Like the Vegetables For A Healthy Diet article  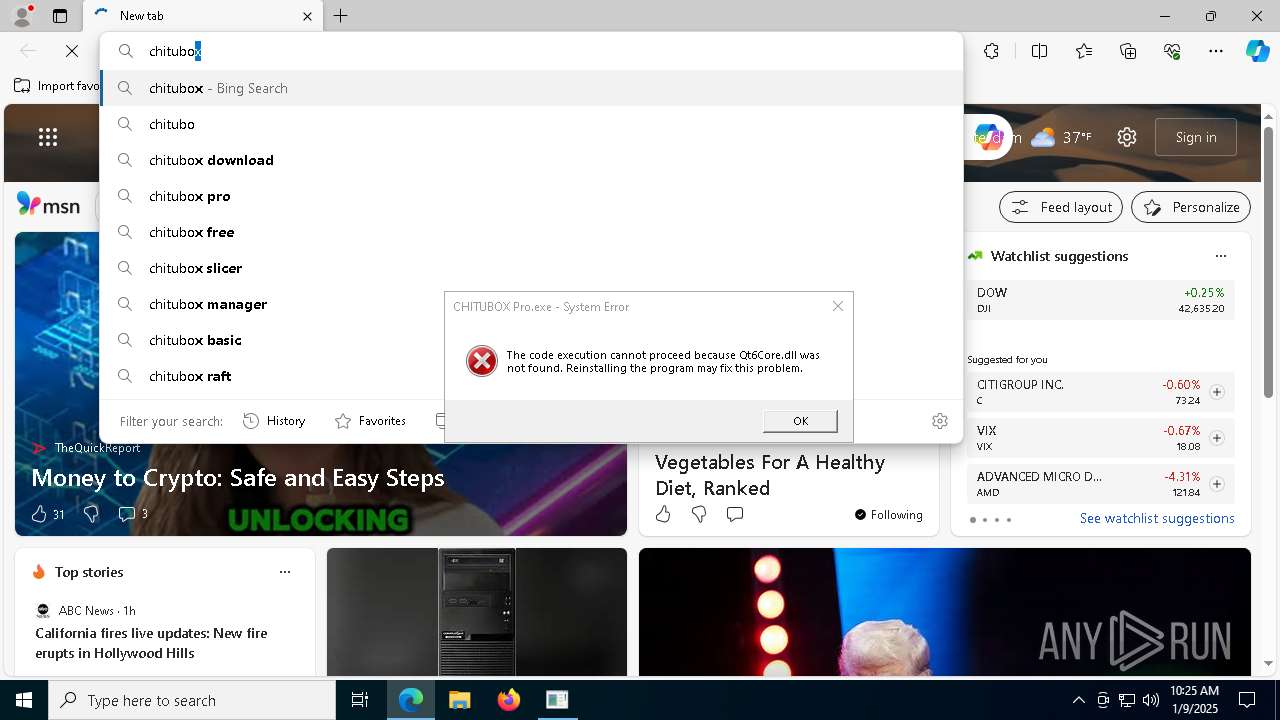pyautogui.click(x=663, y=514)
